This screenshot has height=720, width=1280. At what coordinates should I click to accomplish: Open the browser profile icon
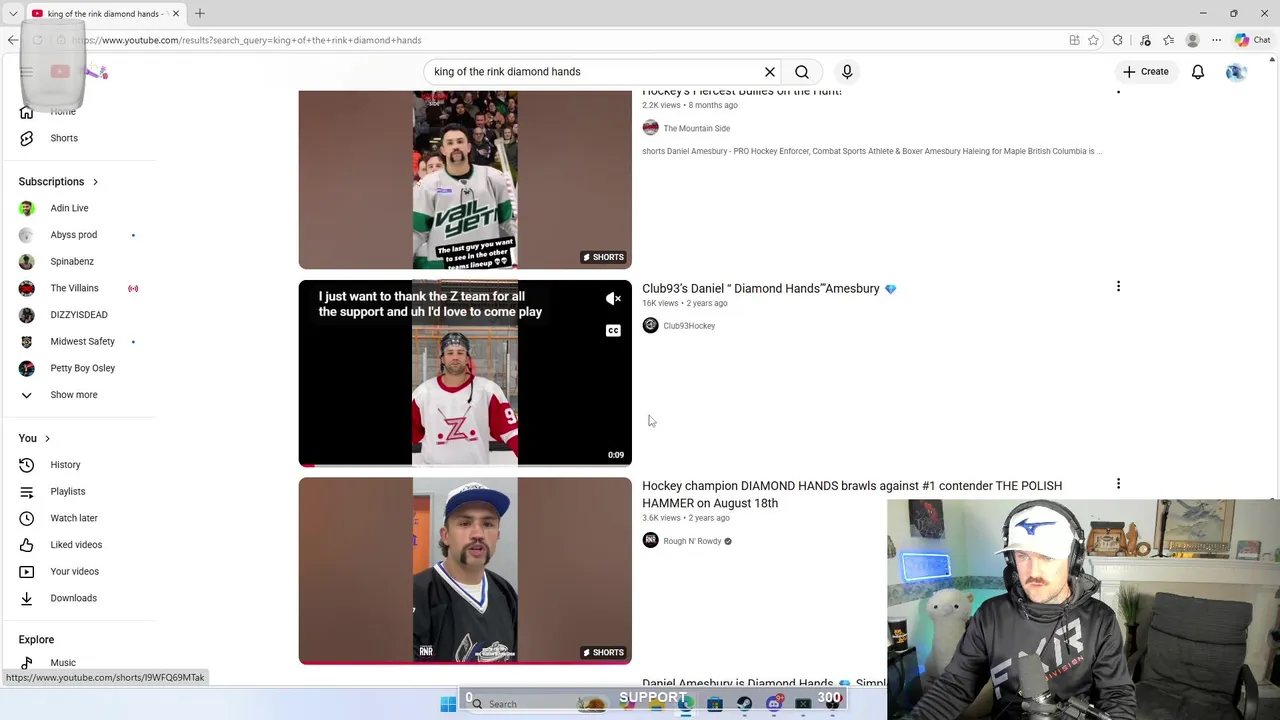click(1192, 40)
